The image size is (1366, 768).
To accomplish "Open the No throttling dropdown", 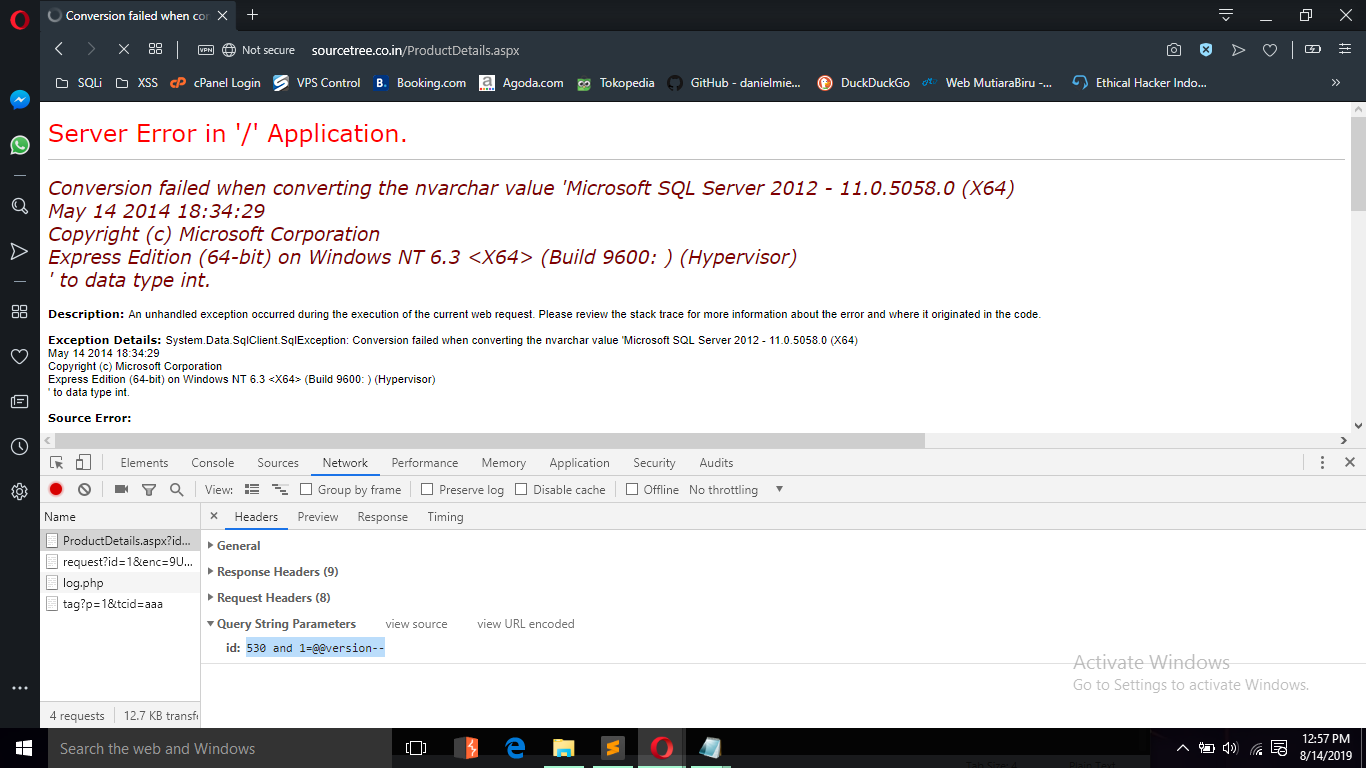I will tap(736, 490).
